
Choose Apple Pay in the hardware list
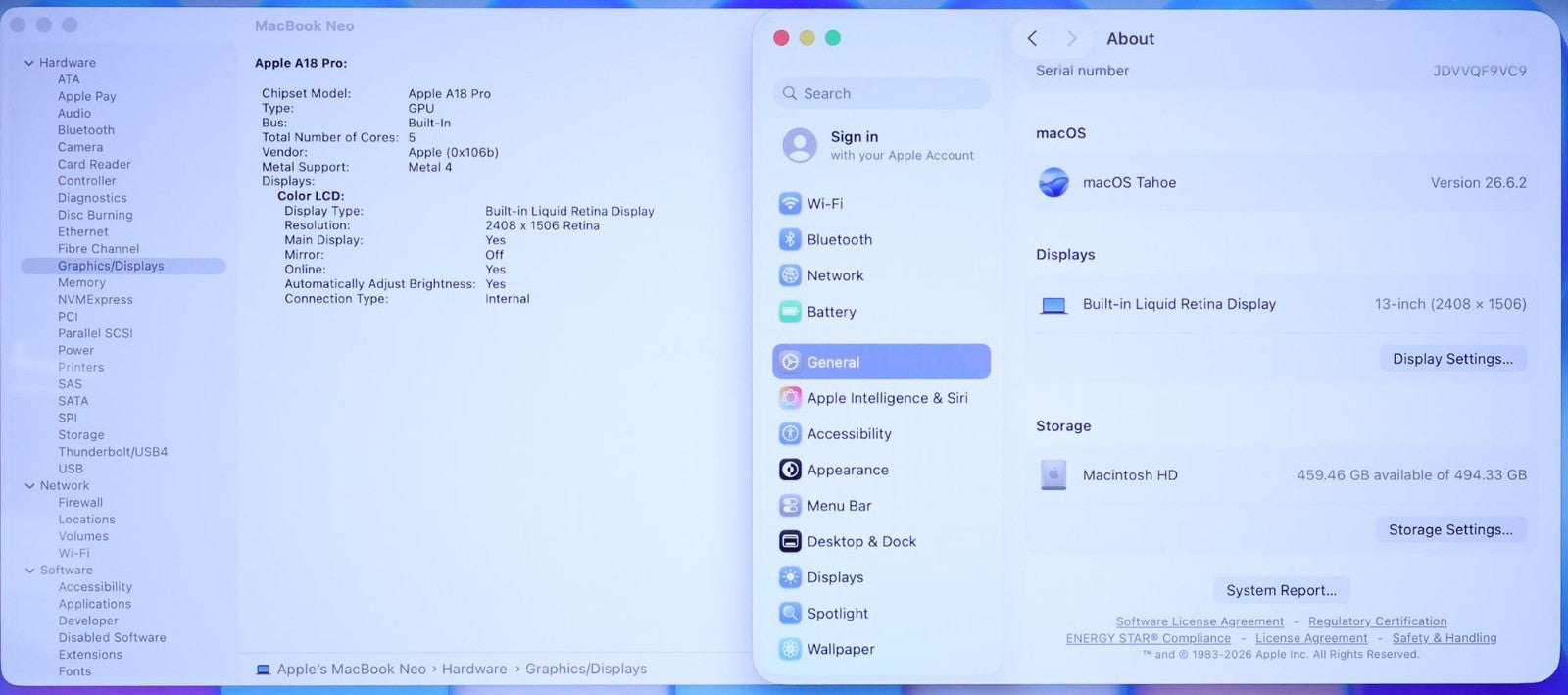click(x=86, y=96)
